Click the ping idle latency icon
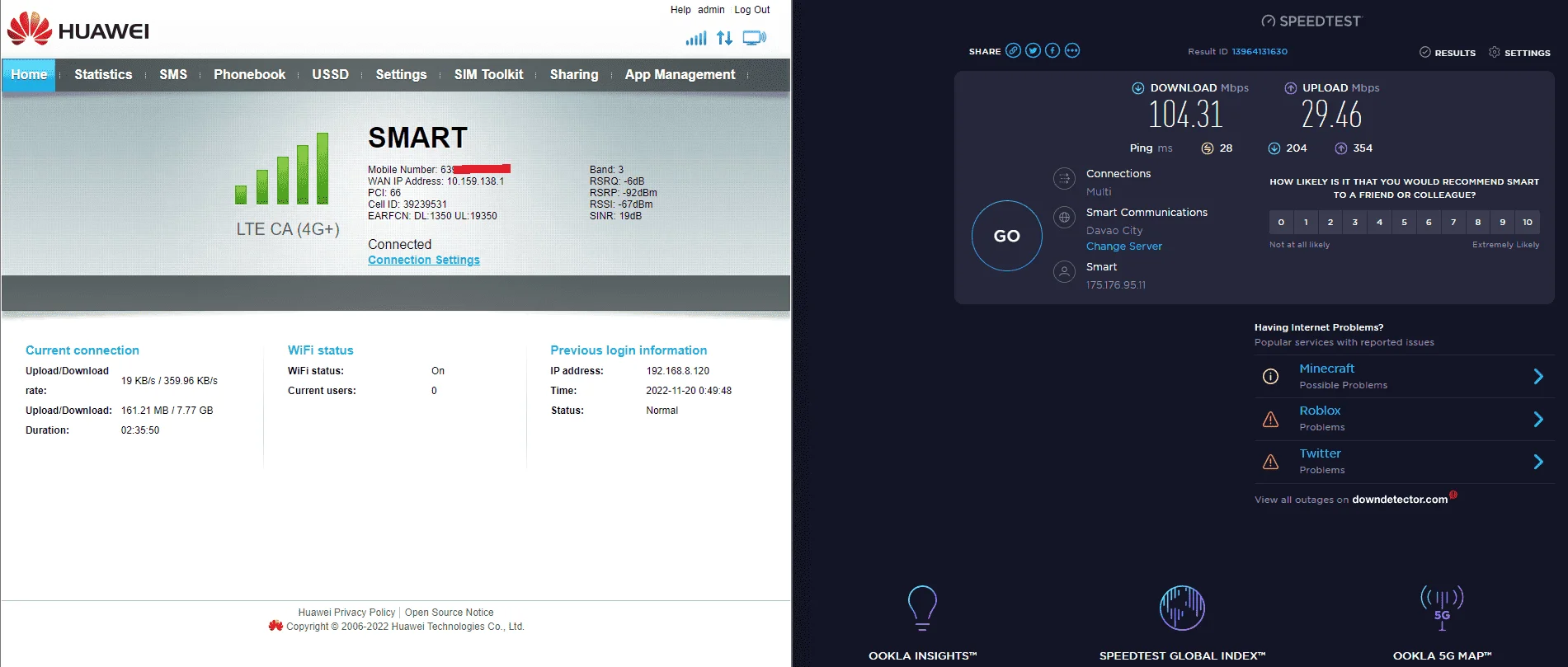Image resolution: width=1568 pixels, height=667 pixels. click(1207, 148)
